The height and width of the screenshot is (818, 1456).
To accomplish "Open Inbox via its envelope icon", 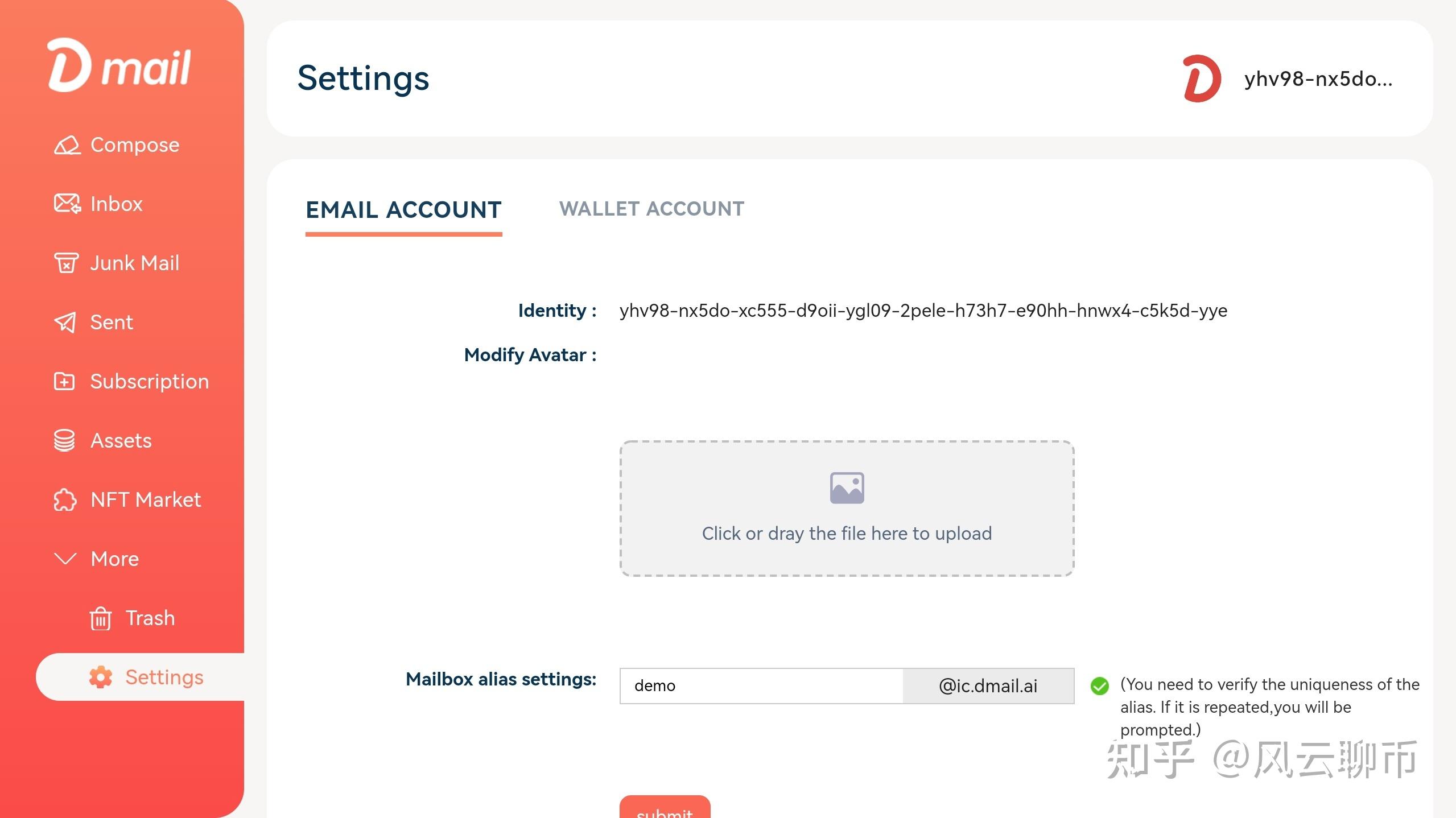I will (67, 204).
